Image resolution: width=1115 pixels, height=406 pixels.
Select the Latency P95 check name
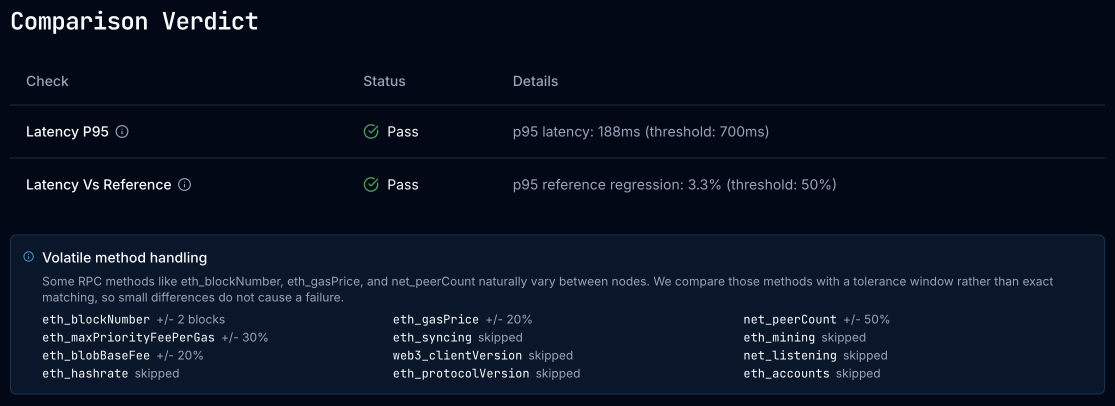67,132
